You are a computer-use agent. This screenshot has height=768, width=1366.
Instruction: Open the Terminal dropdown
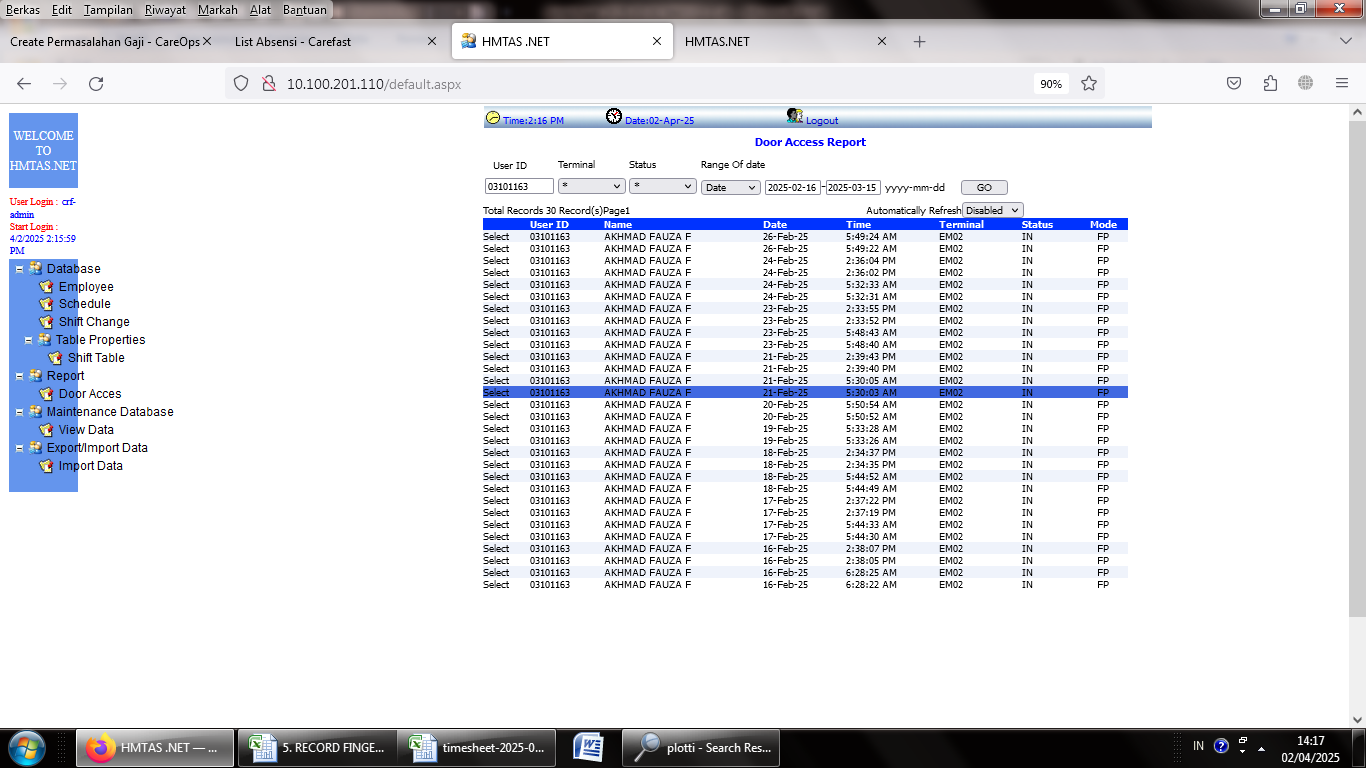(x=592, y=187)
